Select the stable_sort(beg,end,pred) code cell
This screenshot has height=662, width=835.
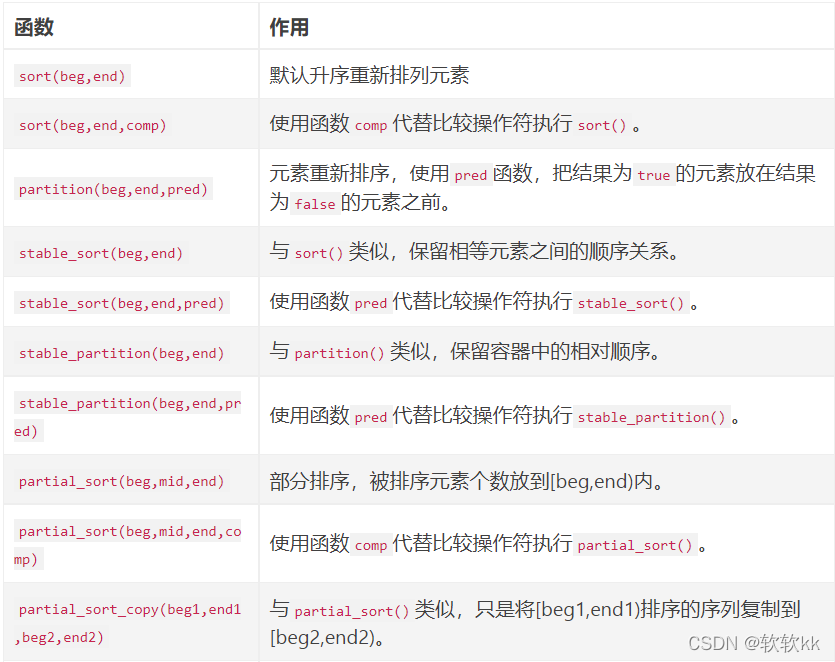[x=122, y=303]
